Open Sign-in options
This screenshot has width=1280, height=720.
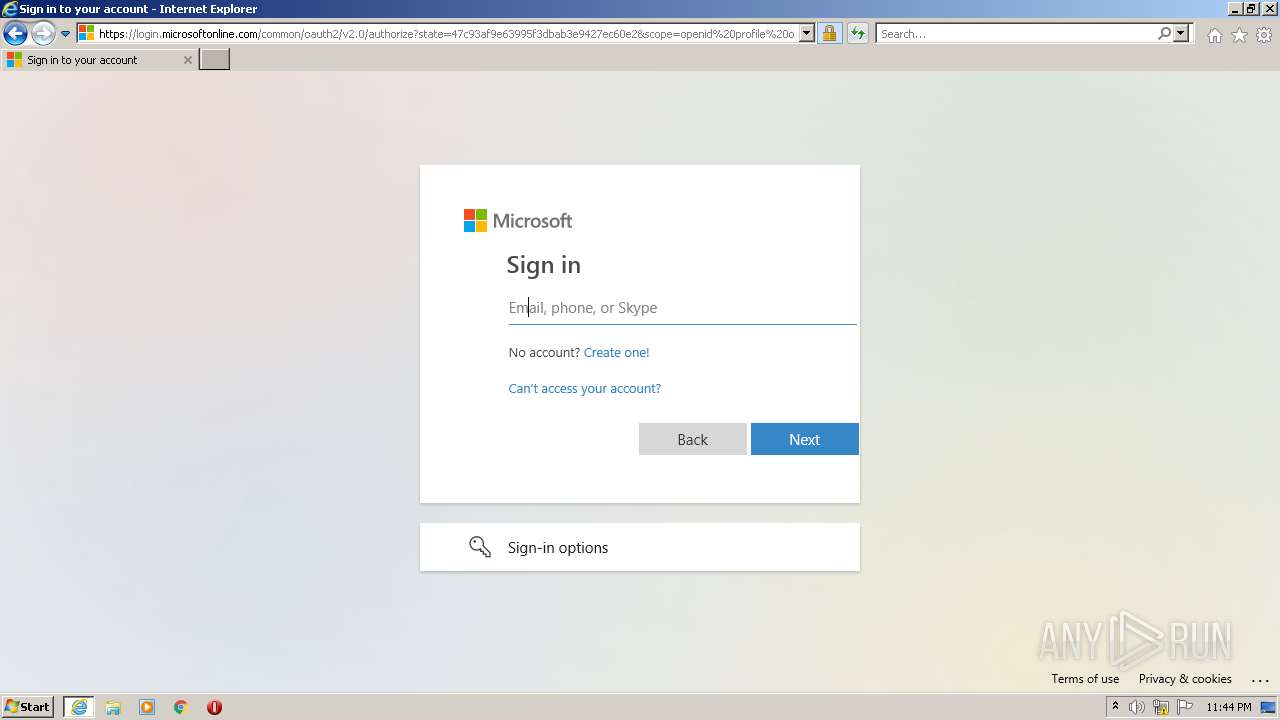point(640,547)
